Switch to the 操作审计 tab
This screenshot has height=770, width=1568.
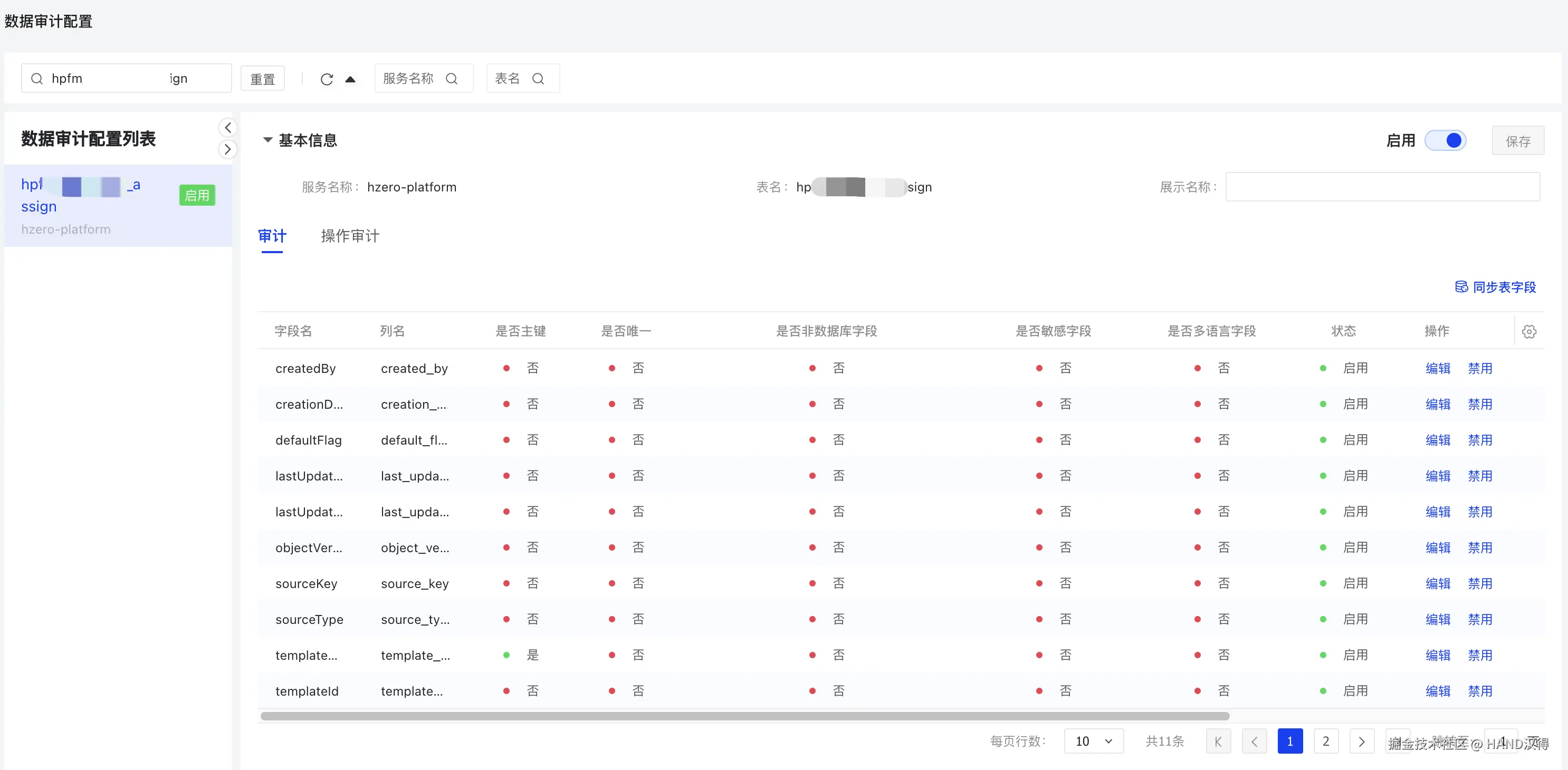click(x=350, y=236)
